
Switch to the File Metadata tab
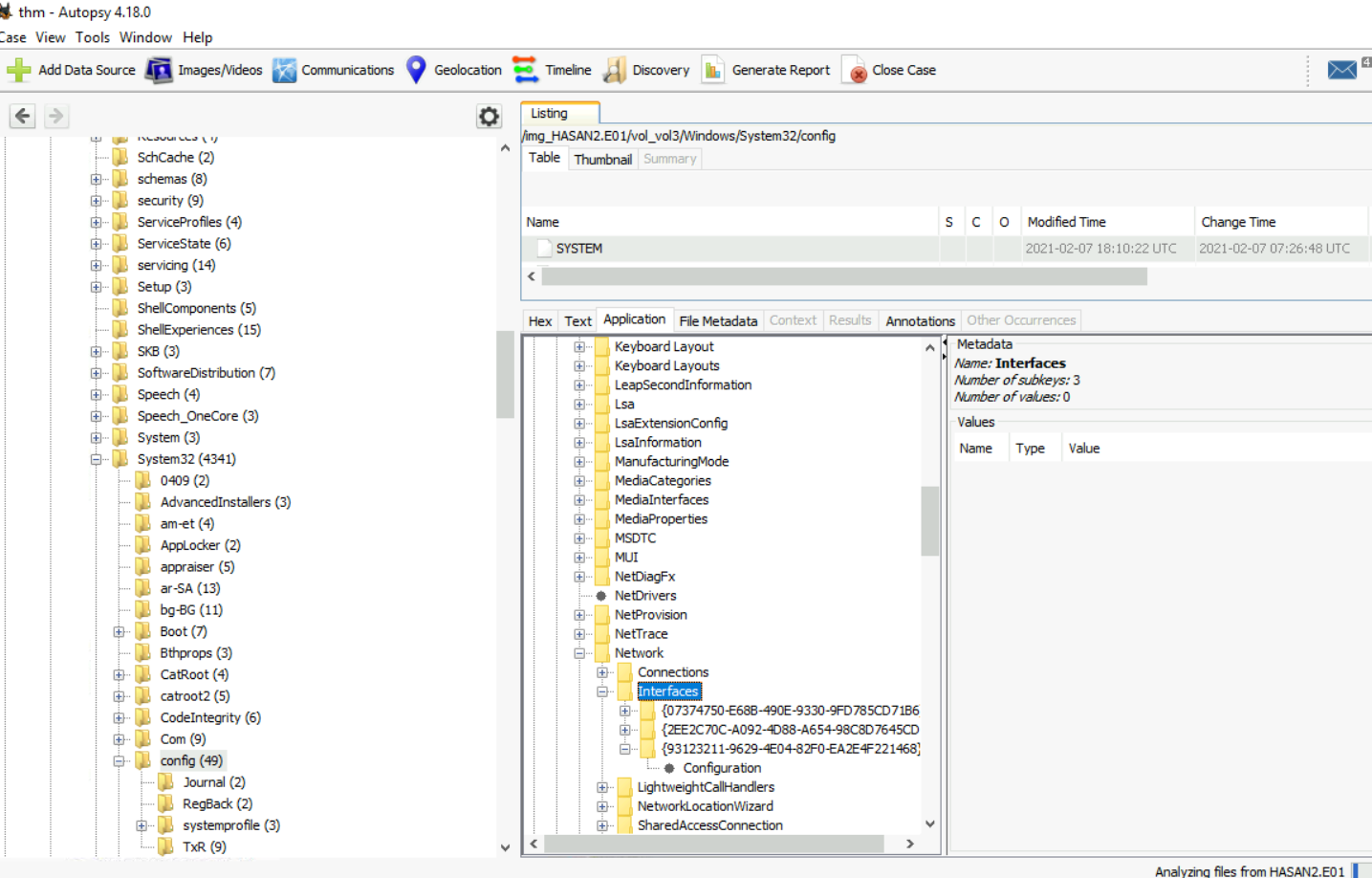(717, 321)
